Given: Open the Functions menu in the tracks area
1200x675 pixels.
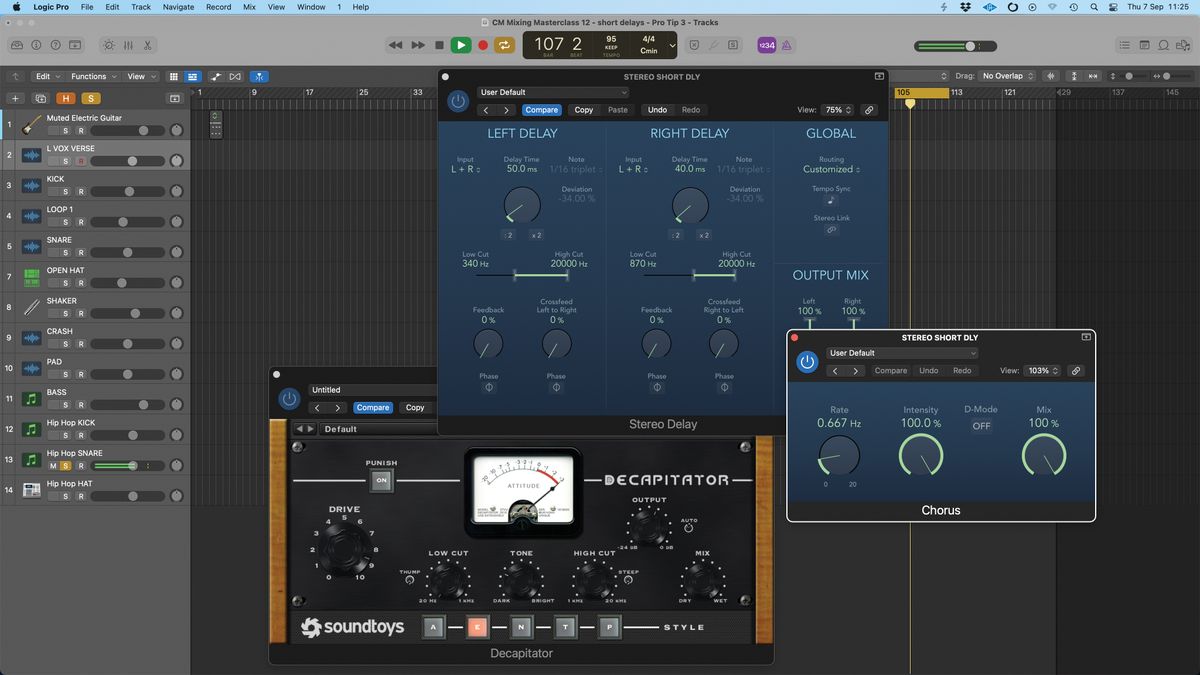Looking at the screenshot, I should [91, 76].
